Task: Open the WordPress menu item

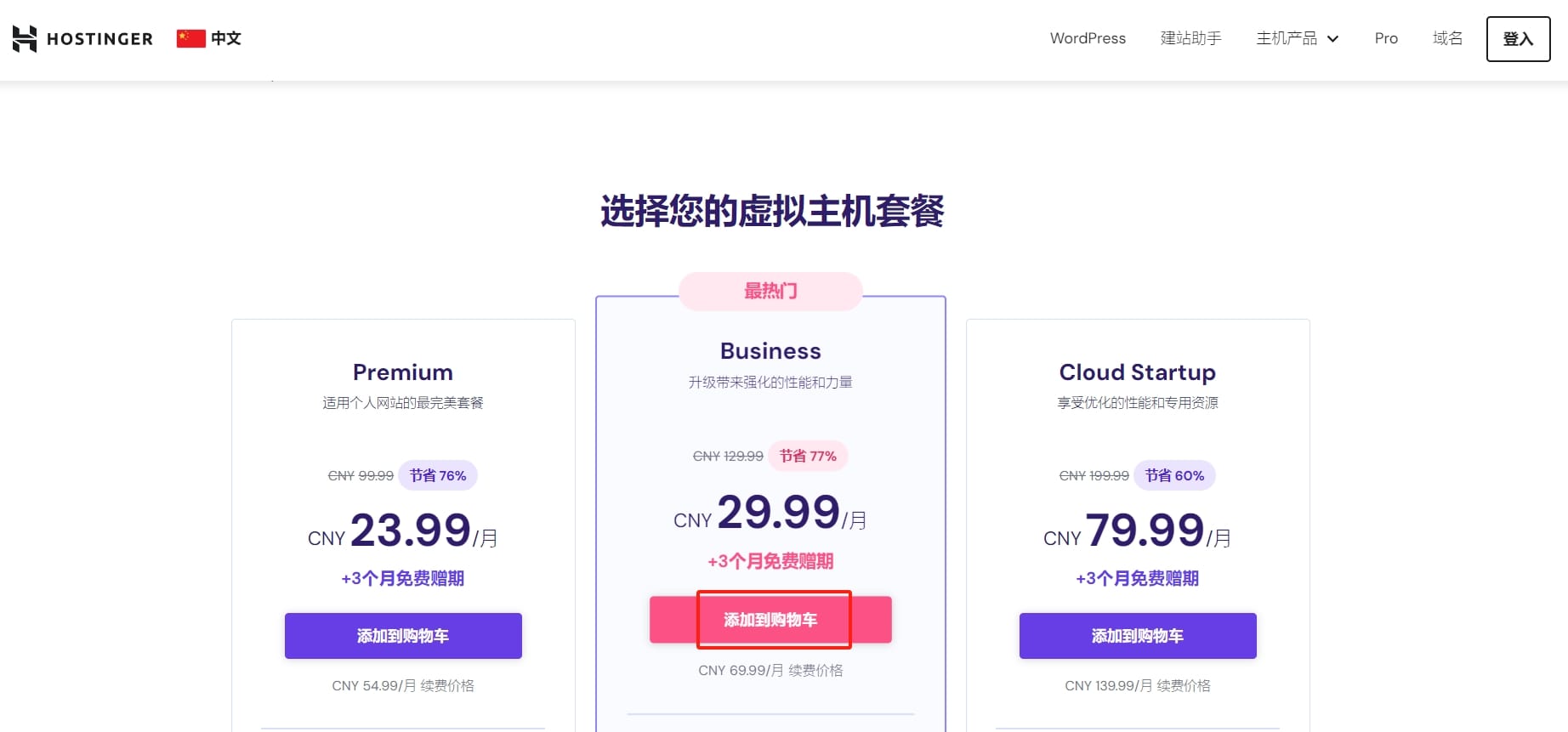Action: 1088,38
